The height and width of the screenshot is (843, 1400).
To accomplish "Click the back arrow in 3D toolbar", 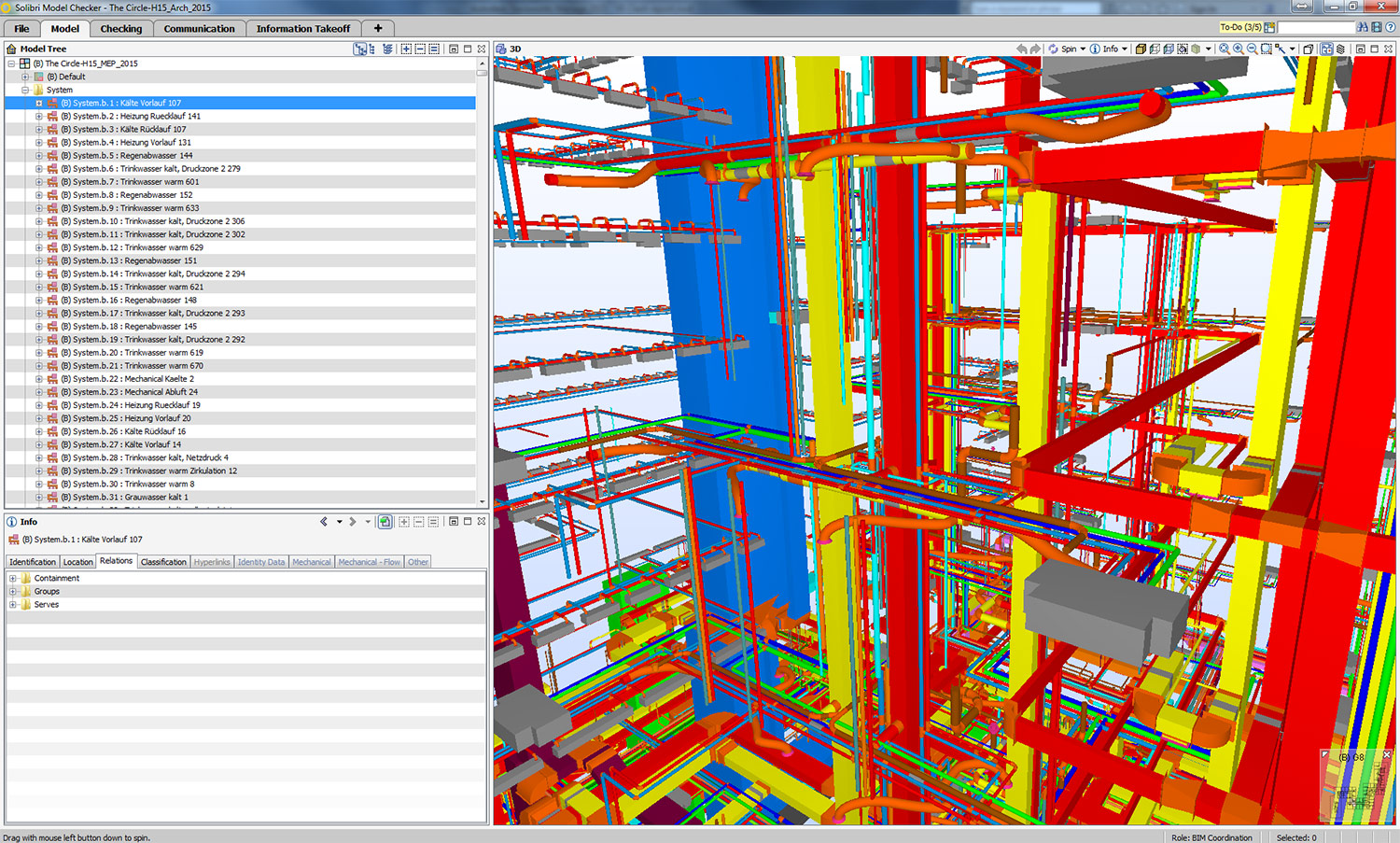I will pyautogui.click(x=1022, y=49).
